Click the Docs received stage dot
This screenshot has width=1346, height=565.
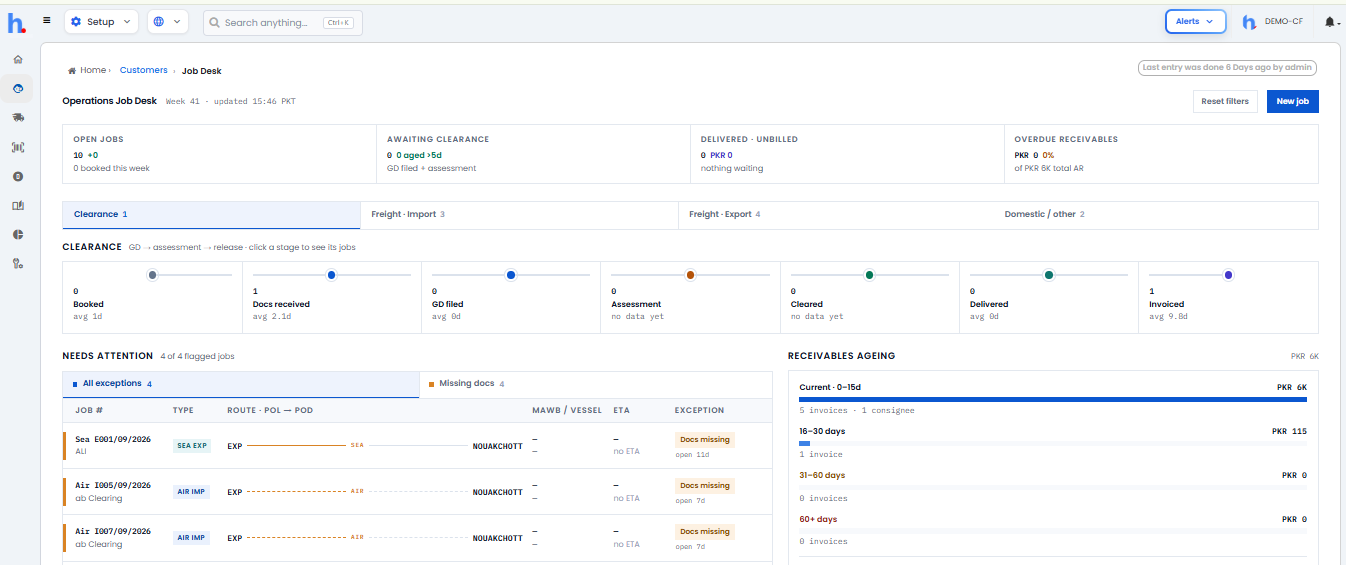click(x=331, y=275)
